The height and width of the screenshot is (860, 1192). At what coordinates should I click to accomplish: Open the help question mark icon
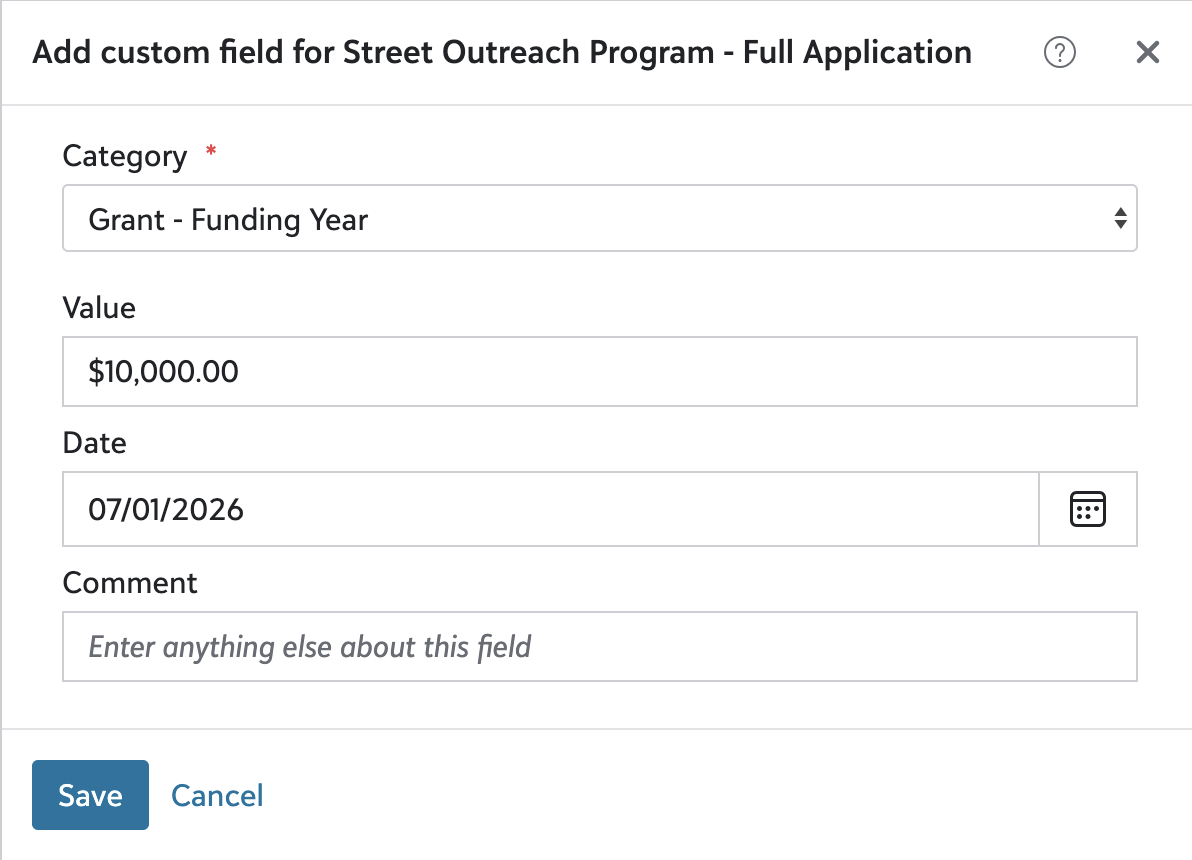(1059, 52)
